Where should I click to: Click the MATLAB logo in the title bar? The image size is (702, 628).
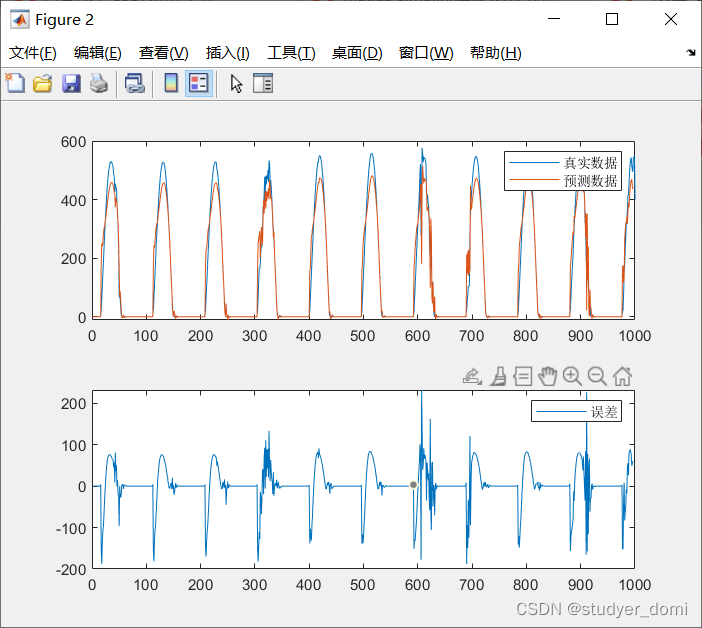[20, 20]
